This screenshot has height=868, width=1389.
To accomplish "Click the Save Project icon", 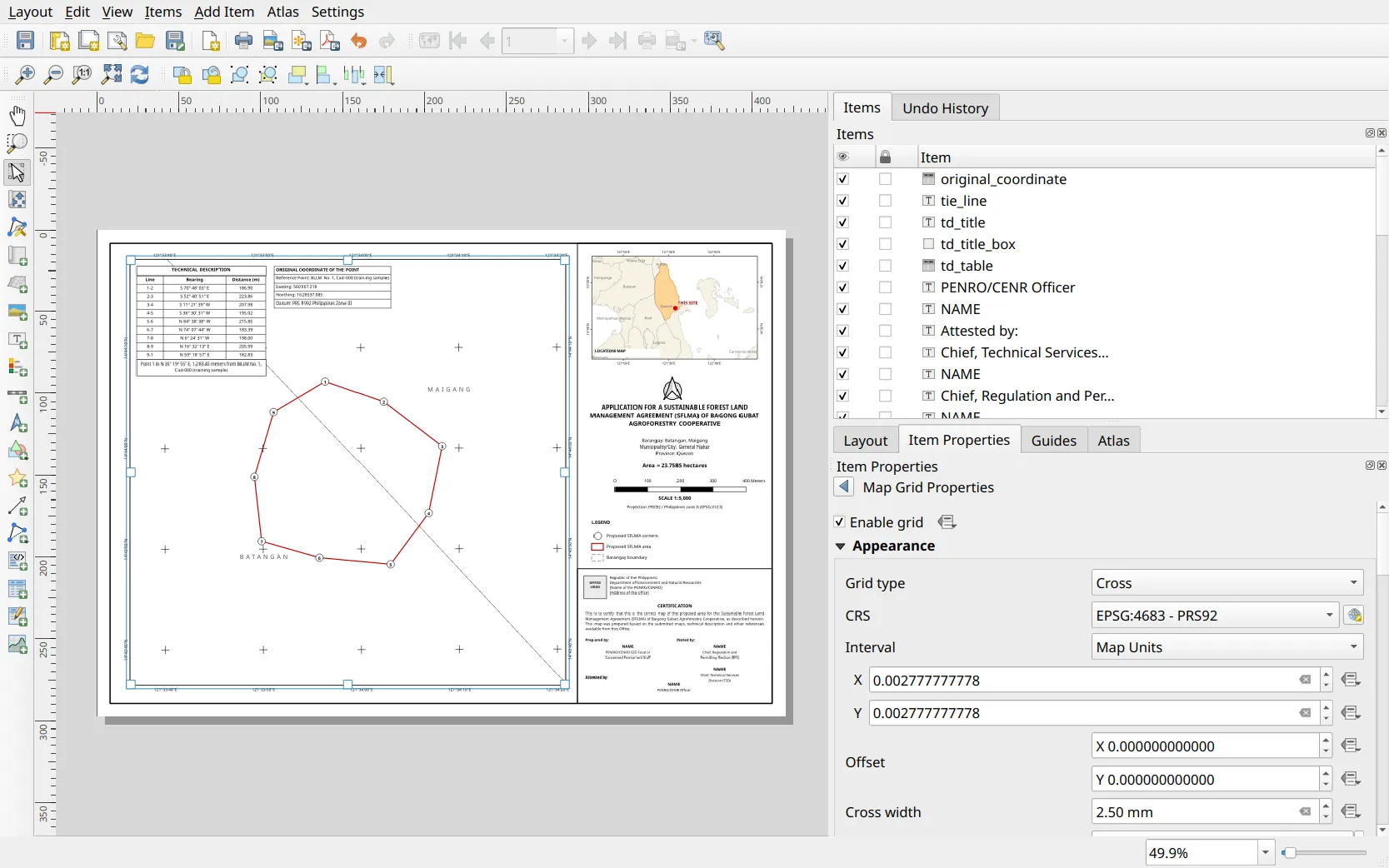I will coord(26,41).
